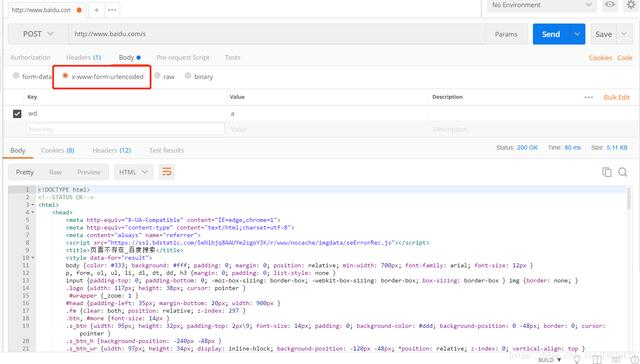Screen dimensions: 640x364
Task: Click the request URL input field
Action: (x=277, y=34)
